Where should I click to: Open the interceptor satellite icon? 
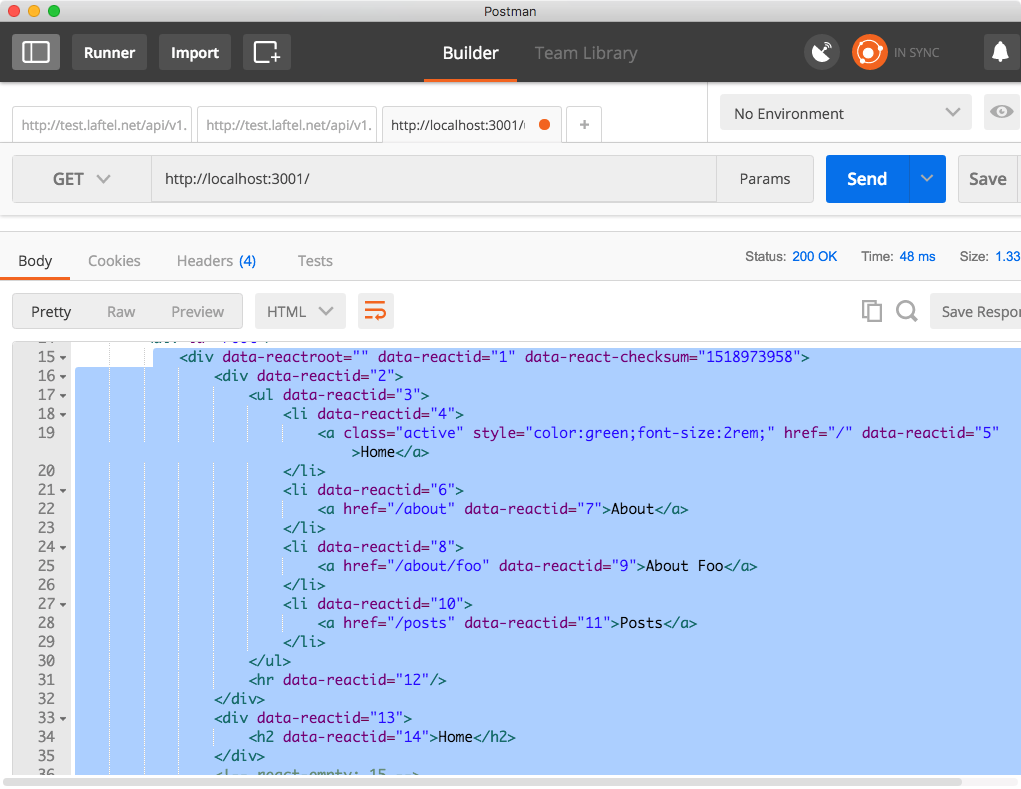(x=822, y=52)
